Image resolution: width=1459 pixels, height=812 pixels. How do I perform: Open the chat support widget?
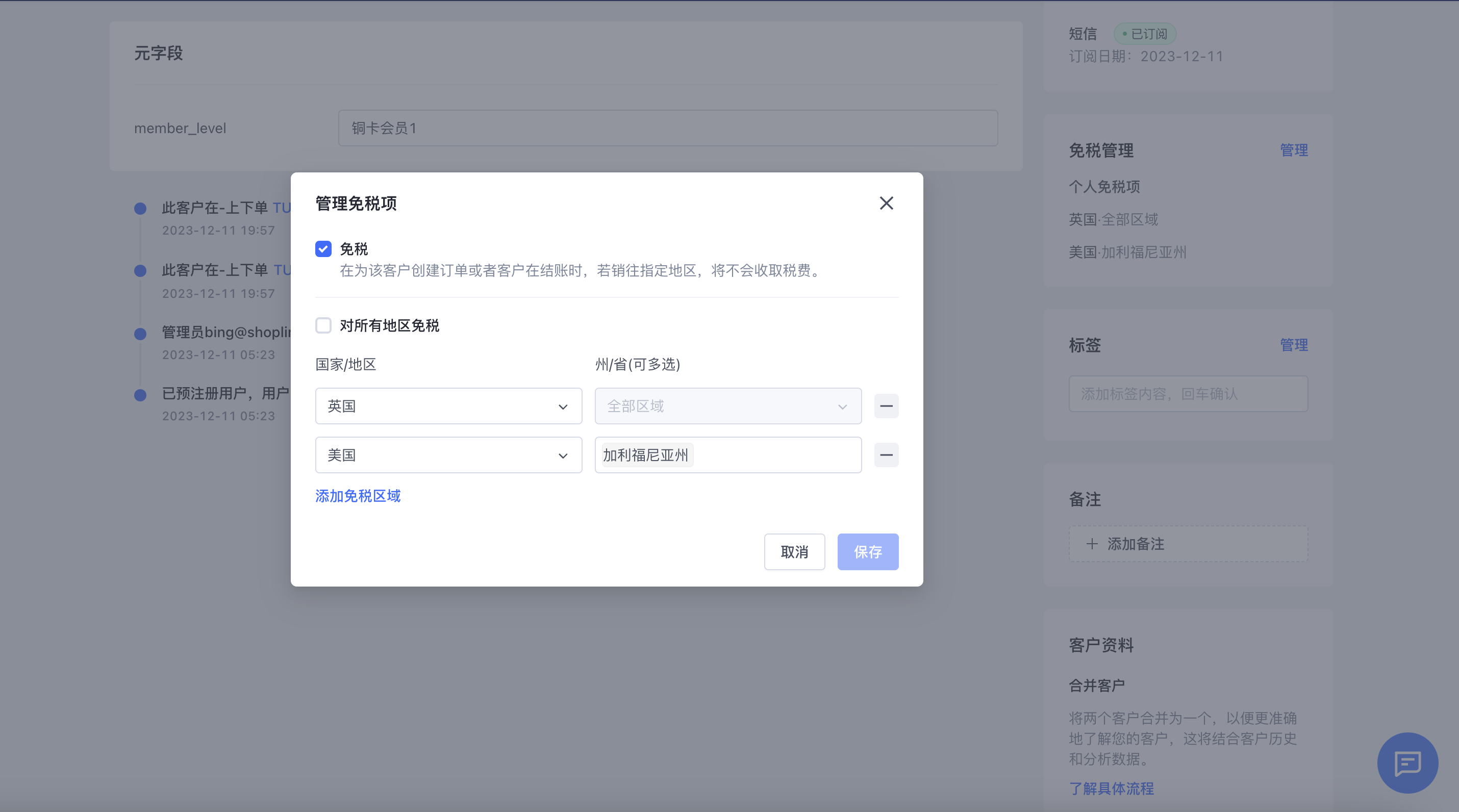1408,764
